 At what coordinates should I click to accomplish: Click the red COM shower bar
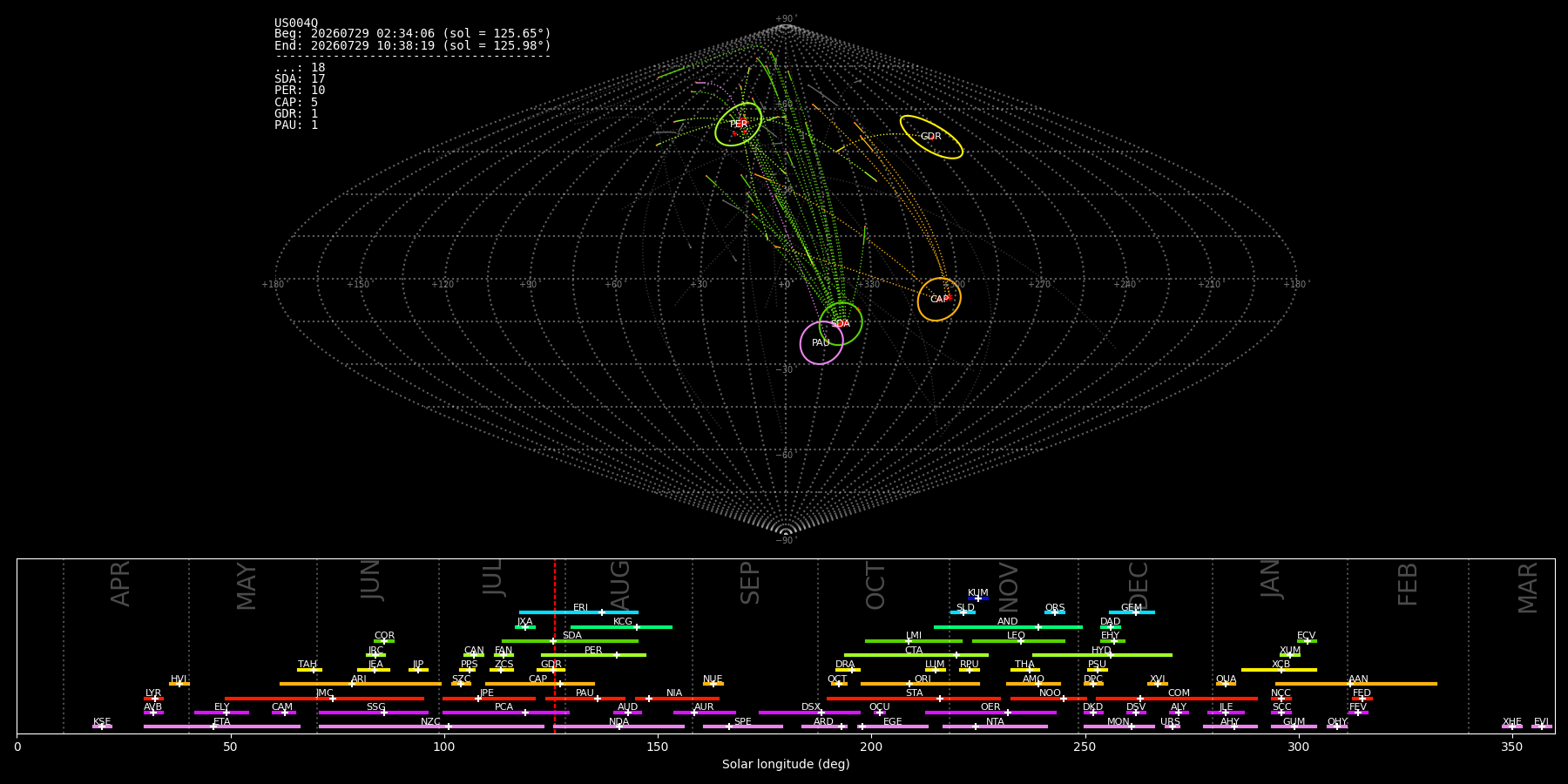pos(1177,699)
